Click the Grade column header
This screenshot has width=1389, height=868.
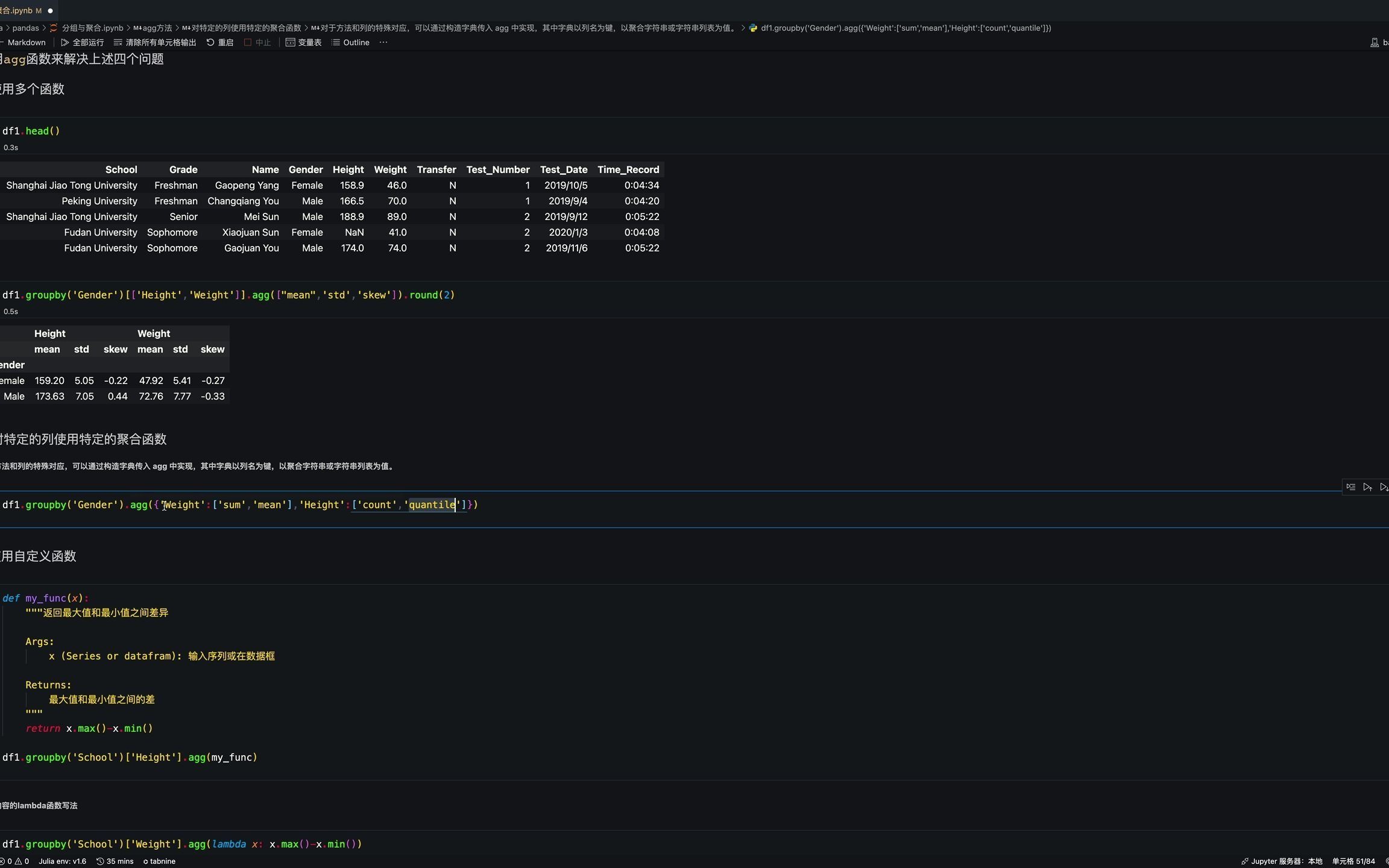(x=183, y=169)
